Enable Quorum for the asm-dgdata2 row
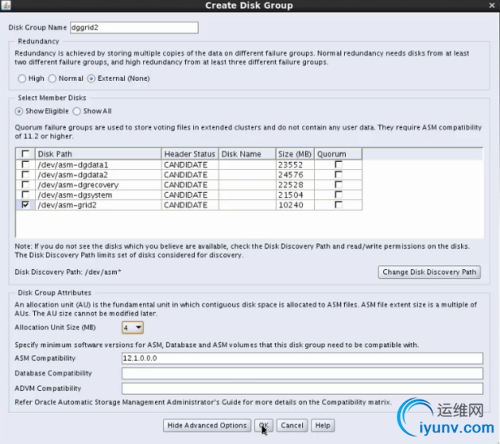Image resolution: width=500 pixels, height=444 pixels. 338,174
